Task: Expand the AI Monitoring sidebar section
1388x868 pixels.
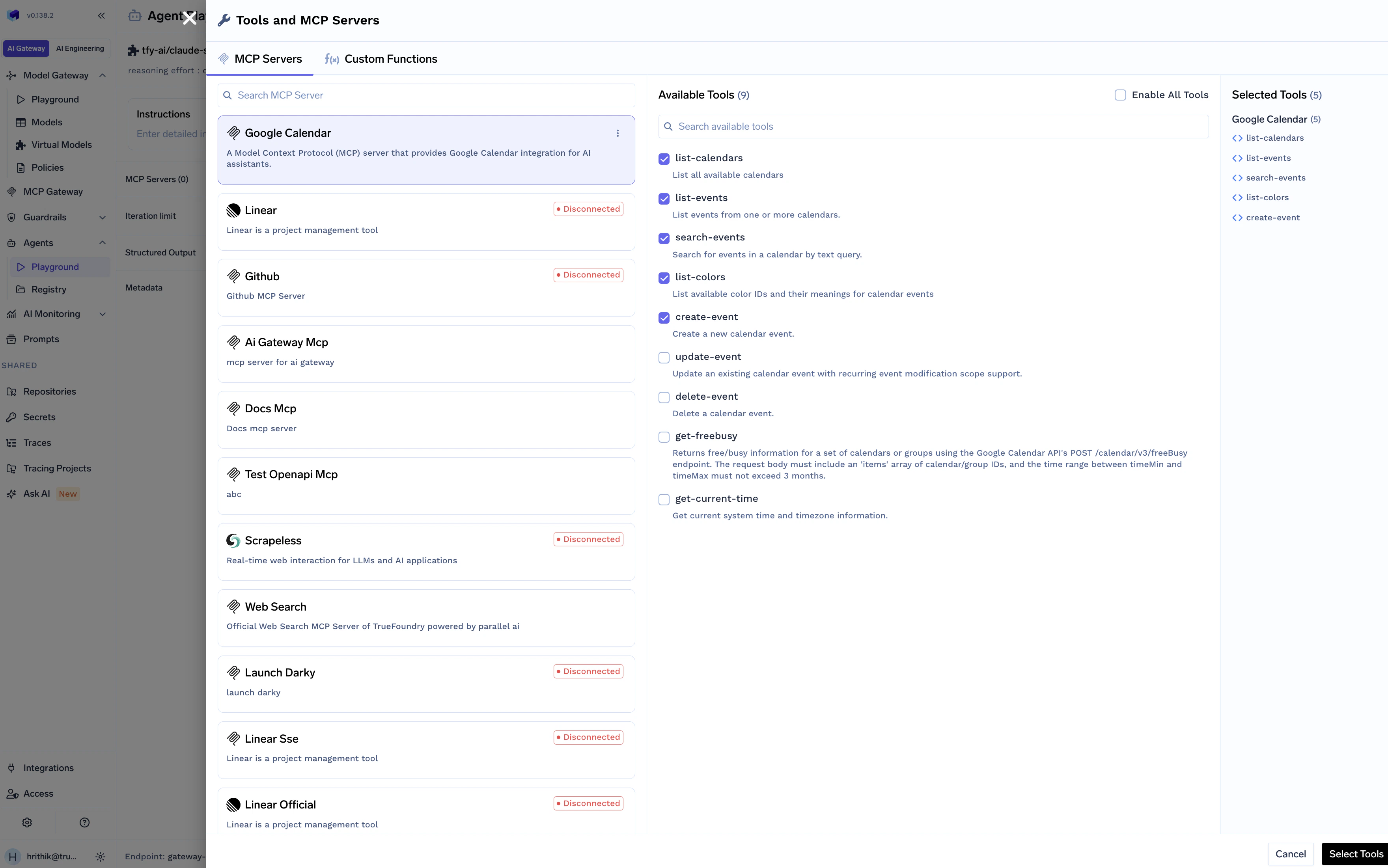Action: tap(102, 314)
